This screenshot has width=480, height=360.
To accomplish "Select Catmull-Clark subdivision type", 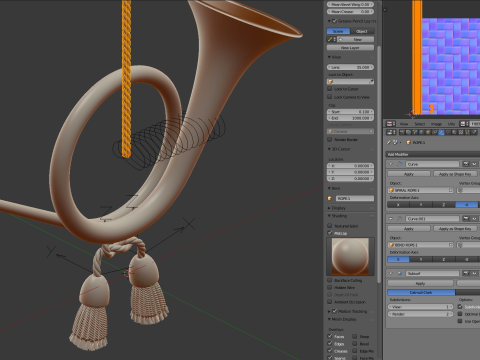I will [421, 292].
